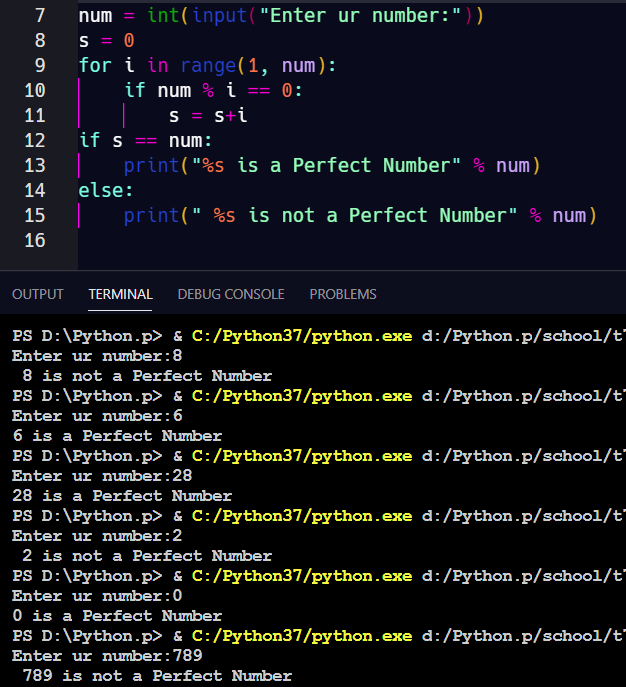Click line number 12 in the gutter
626x687 pixels.
34,140
